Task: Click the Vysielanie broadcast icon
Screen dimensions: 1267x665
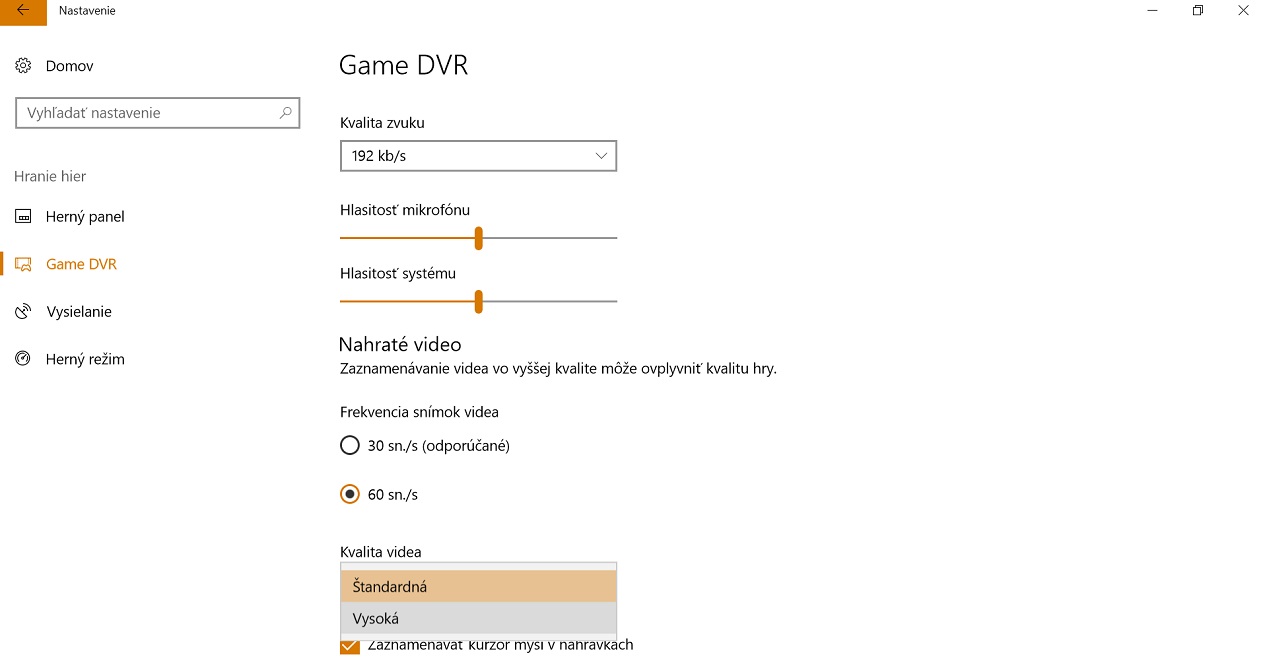Action: [23, 312]
